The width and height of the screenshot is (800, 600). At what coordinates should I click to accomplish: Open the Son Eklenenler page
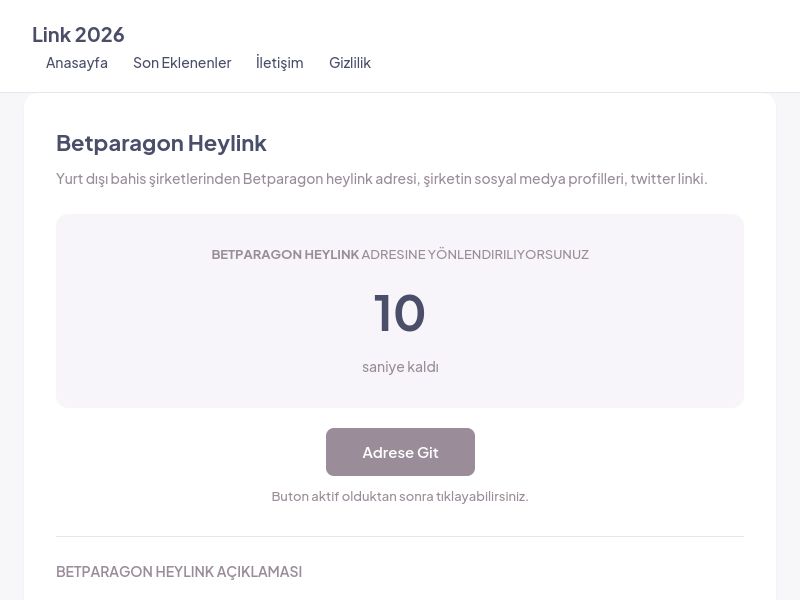tap(182, 63)
